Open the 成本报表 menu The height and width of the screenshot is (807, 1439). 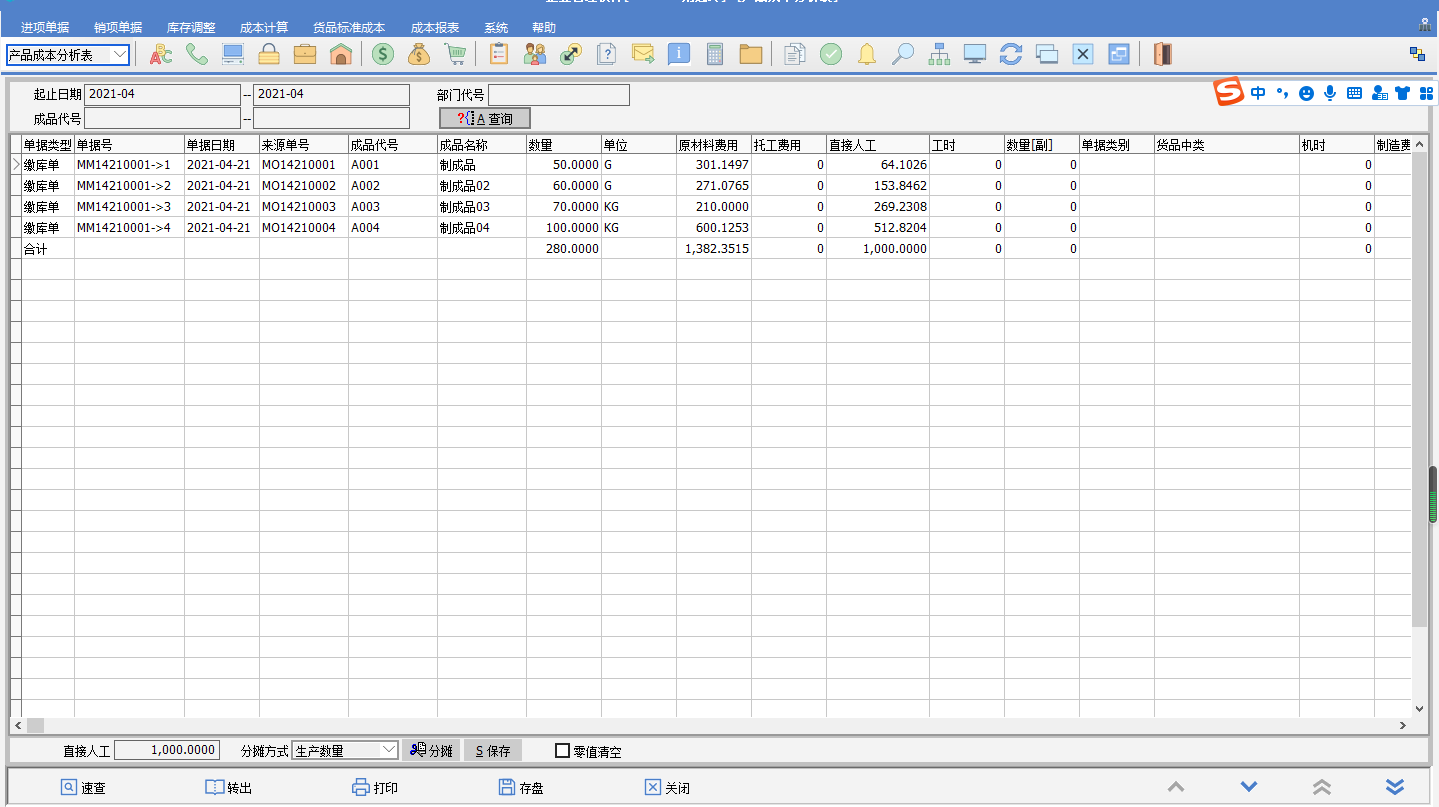click(435, 28)
